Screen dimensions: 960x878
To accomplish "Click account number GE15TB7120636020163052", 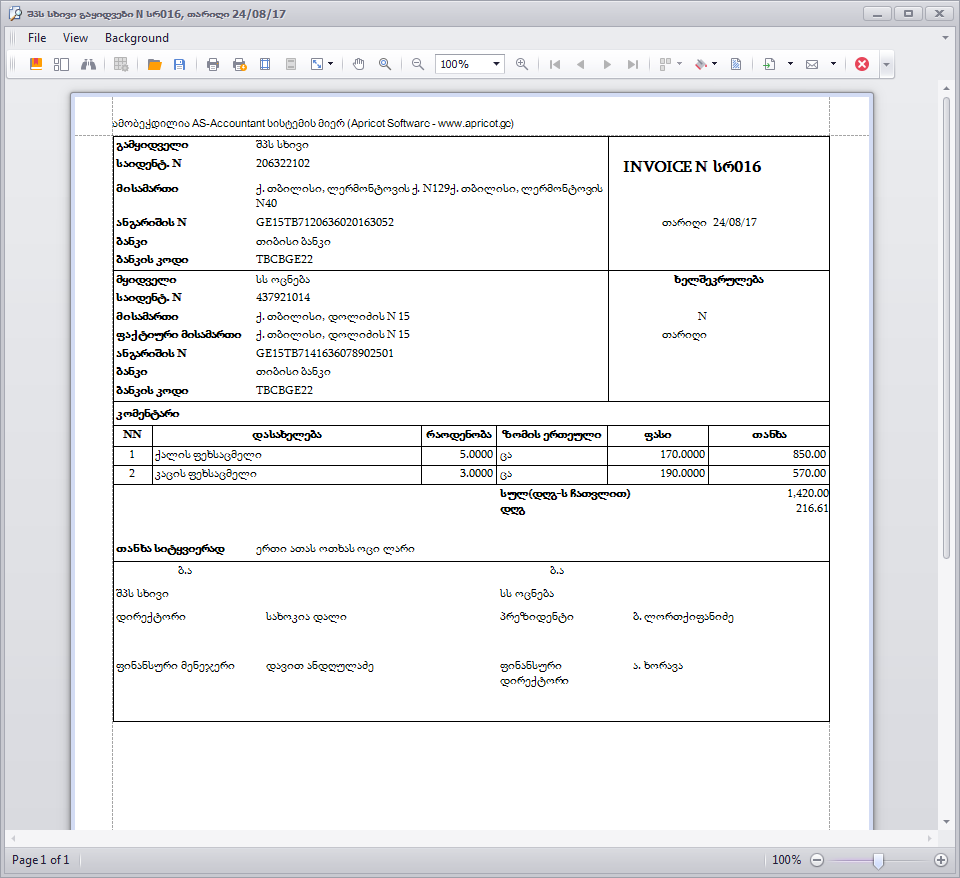I will [324, 222].
